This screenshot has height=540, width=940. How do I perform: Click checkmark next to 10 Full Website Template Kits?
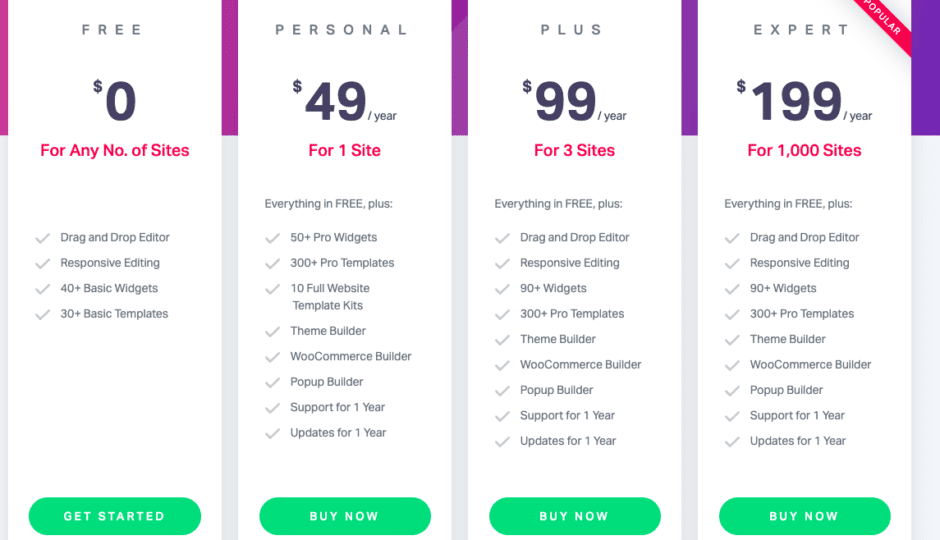[273, 289]
